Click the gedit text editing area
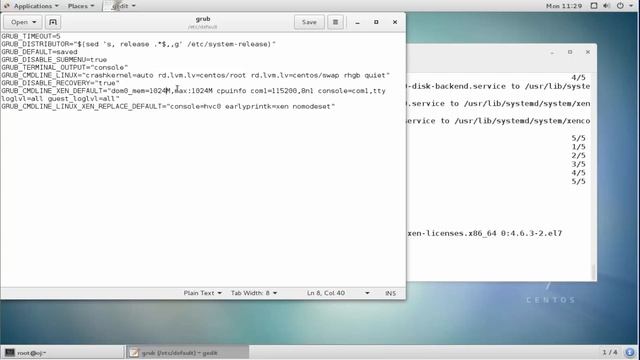This screenshot has width=640, height=360. pyautogui.click(x=203, y=160)
